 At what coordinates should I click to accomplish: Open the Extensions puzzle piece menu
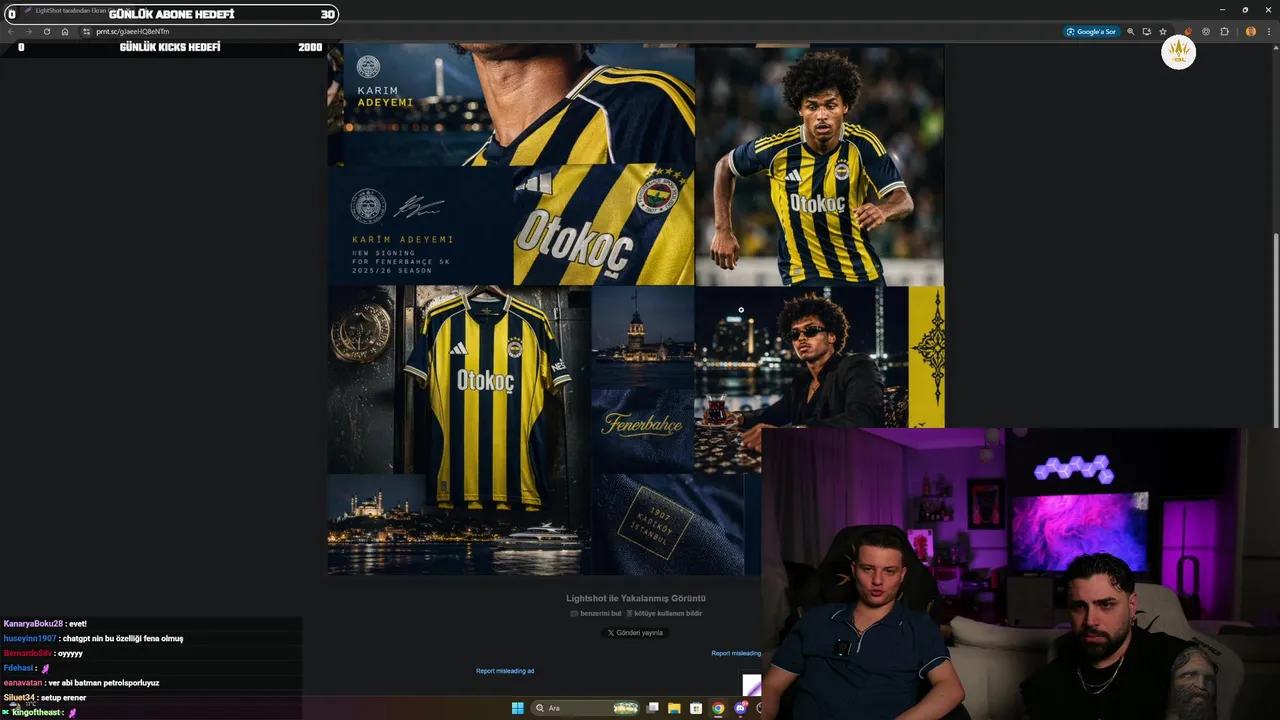[1224, 32]
